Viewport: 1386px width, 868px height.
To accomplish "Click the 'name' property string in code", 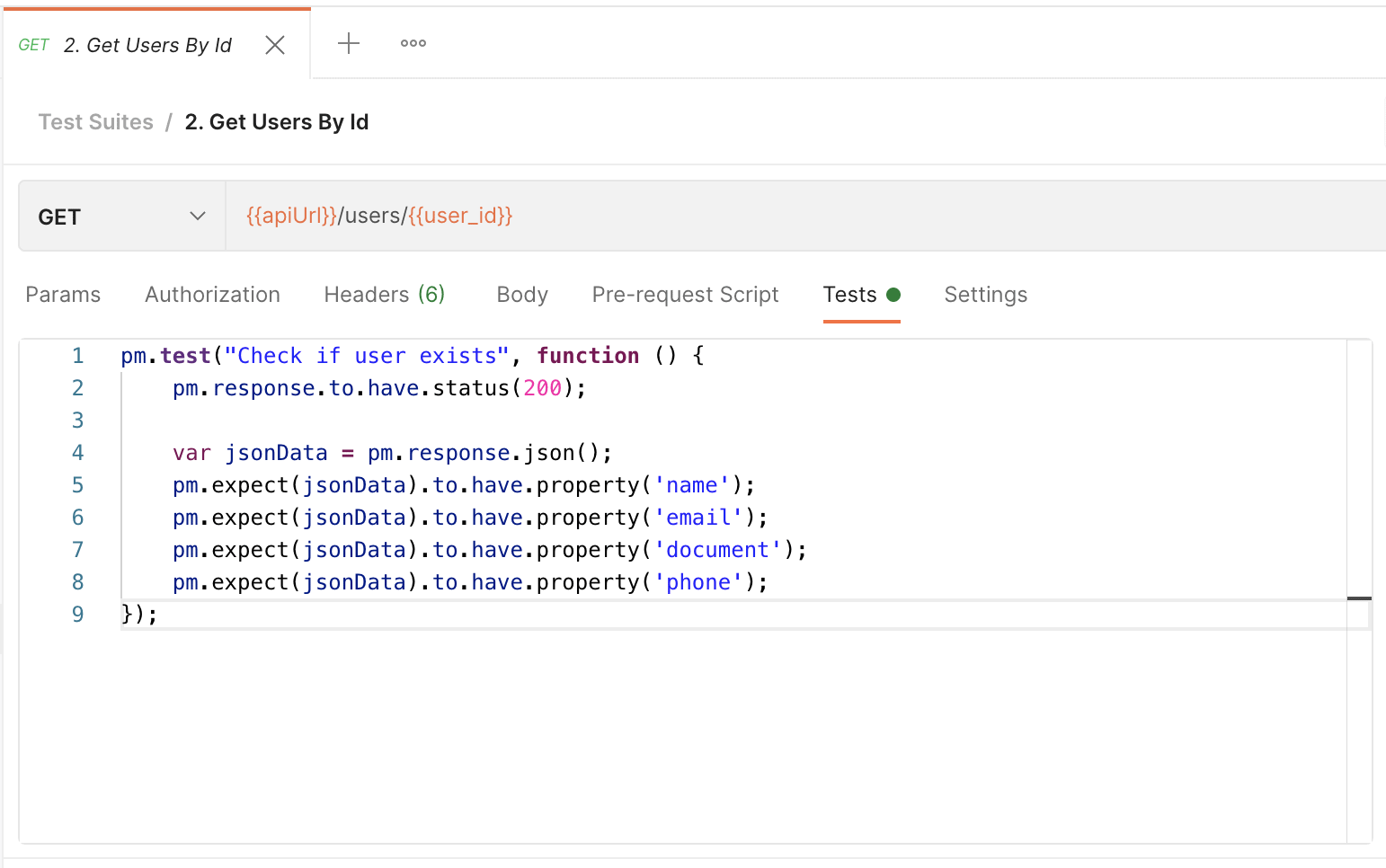I will [692, 485].
